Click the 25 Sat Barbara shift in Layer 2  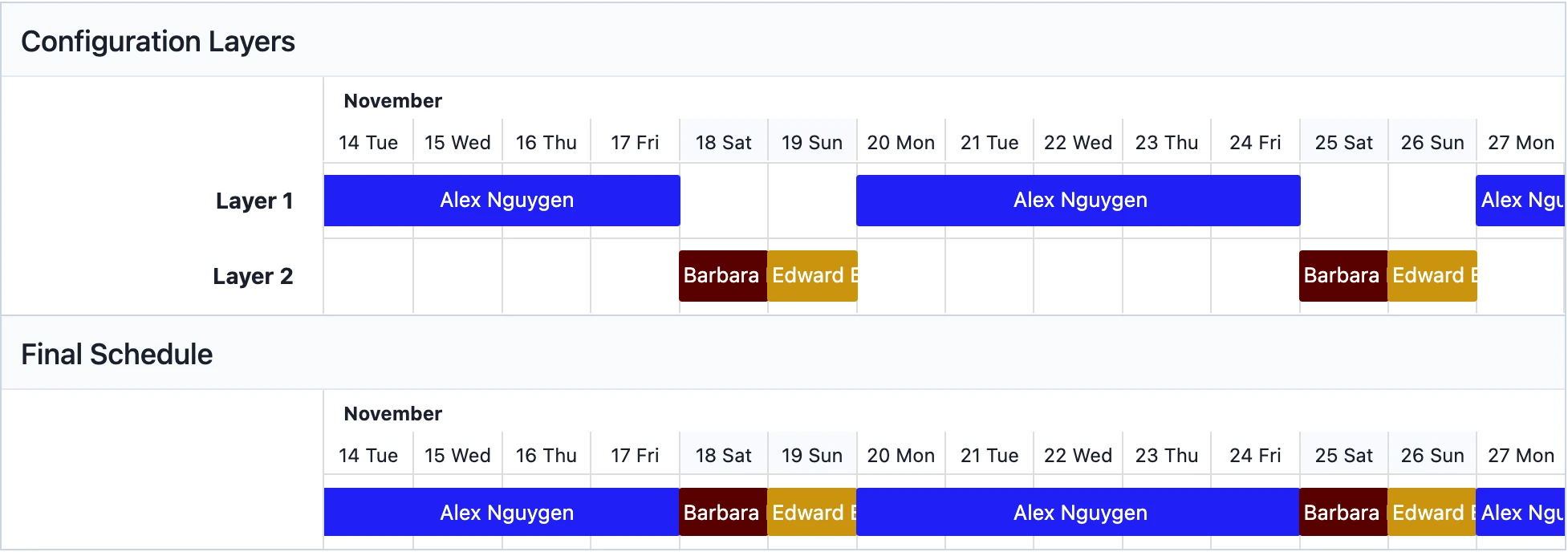pyautogui.click(x=1343, y=276)
